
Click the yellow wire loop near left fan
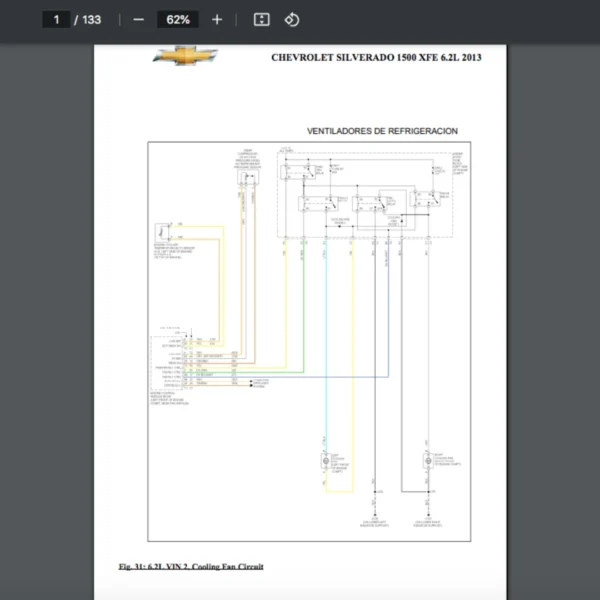tap(352, 470)
